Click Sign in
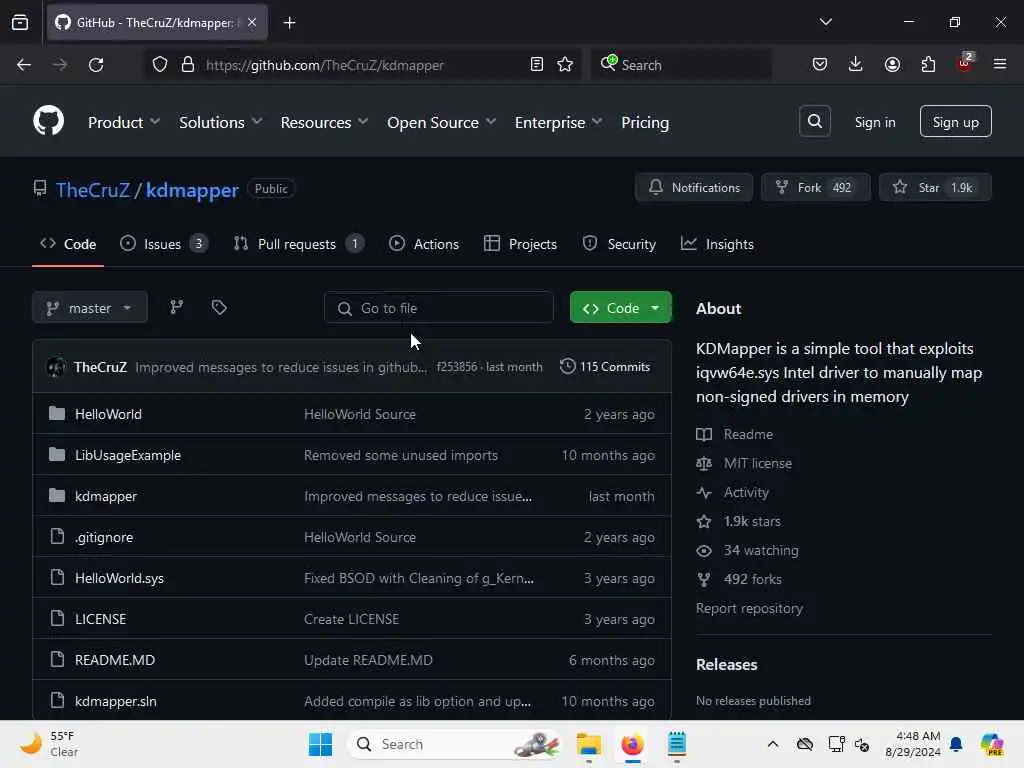 pyautogui.click(x=874, y=122)
